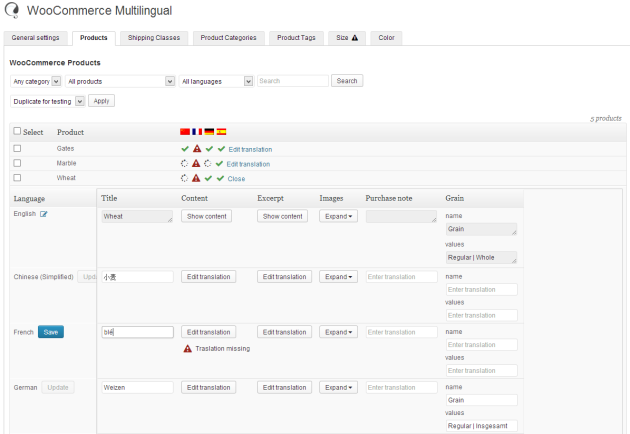Open the Shipping Classes tab
The image size is (630, 434).
[x=154, y=38]
